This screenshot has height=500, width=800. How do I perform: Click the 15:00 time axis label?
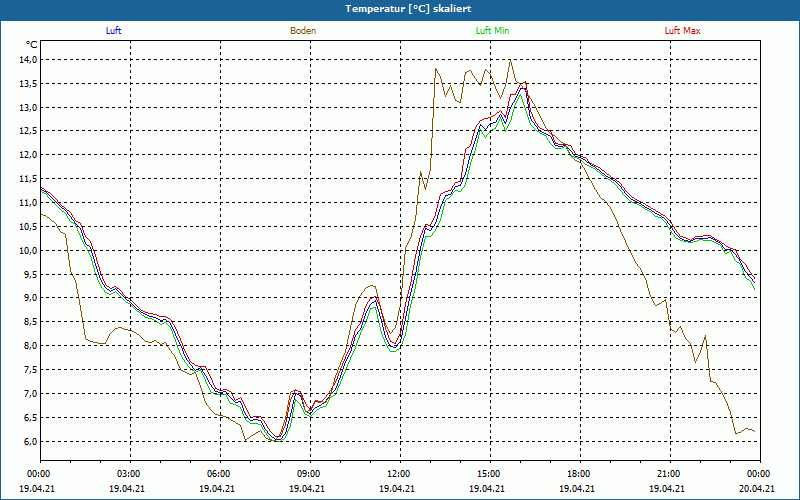(490, 474)
